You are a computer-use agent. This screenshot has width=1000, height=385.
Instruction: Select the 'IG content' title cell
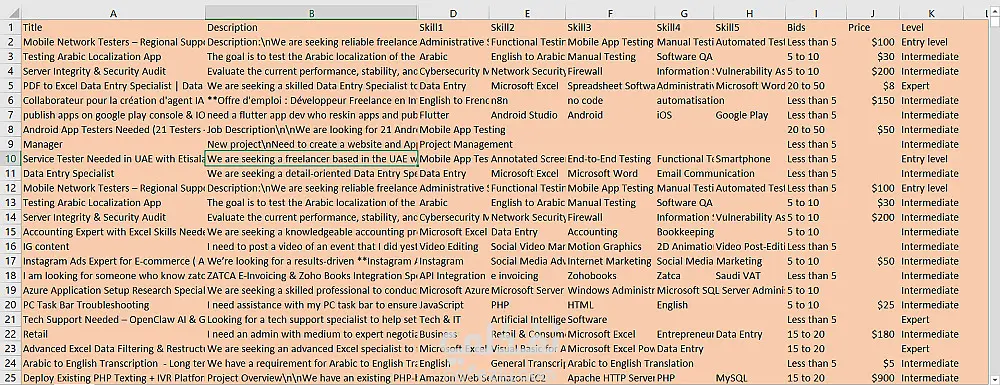coord(114,247)
